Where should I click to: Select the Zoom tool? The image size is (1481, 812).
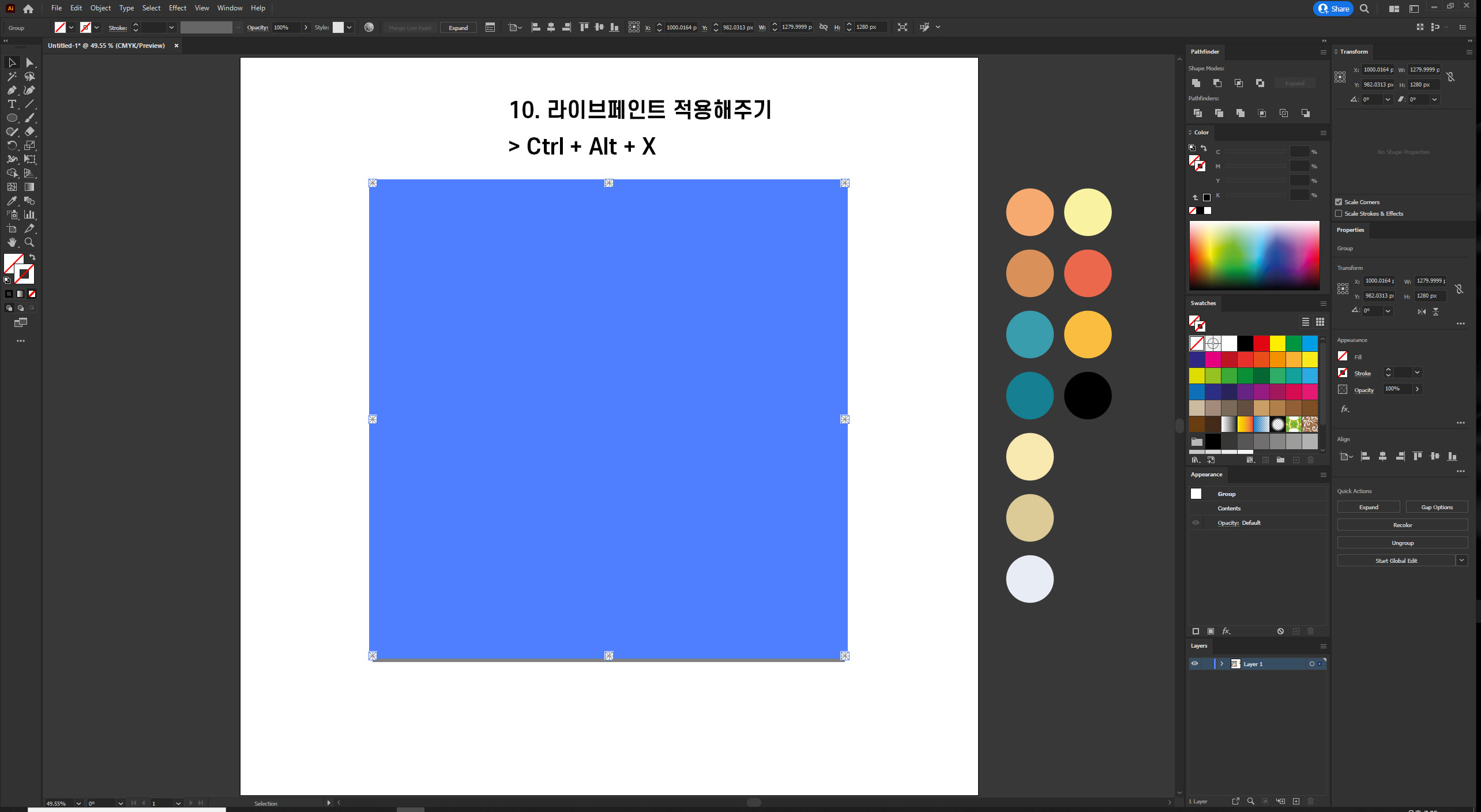point(29,242)
